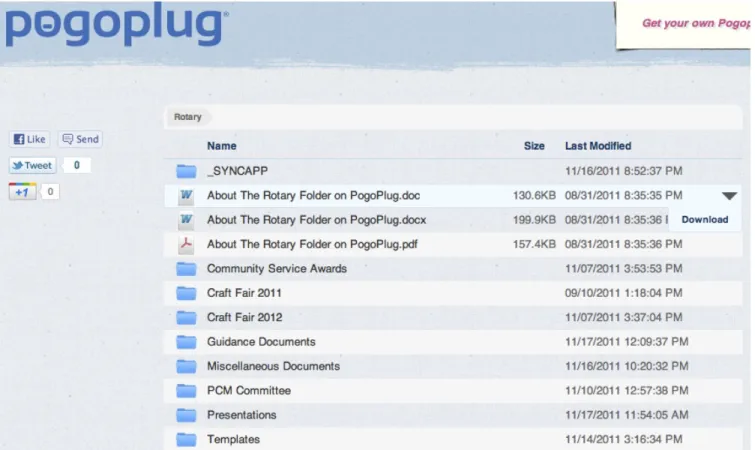The height and width of the screenshot is (450, 755).
Task: Click the date 11/10/2011 12:57:38 PM
Action: coord(626,391)
